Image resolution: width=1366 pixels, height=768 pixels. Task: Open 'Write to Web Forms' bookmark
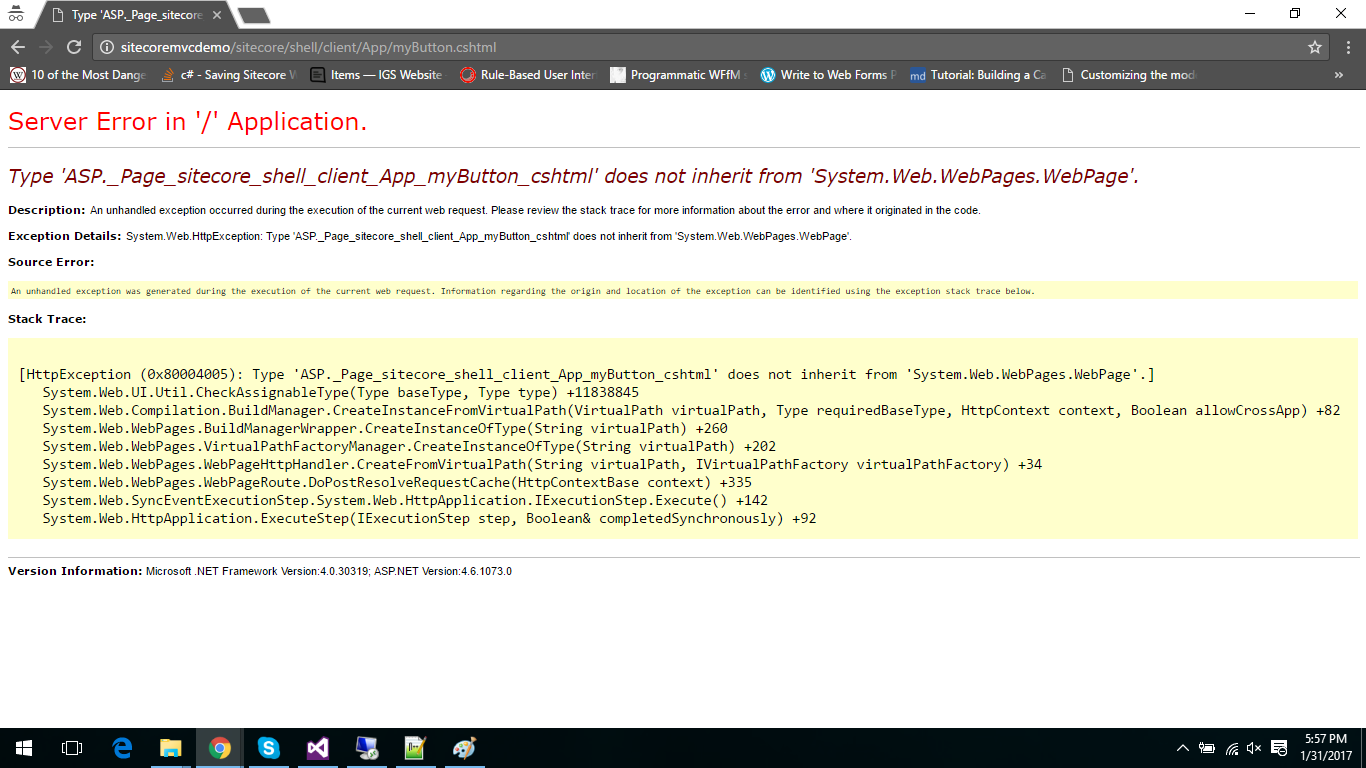[829, 75]
